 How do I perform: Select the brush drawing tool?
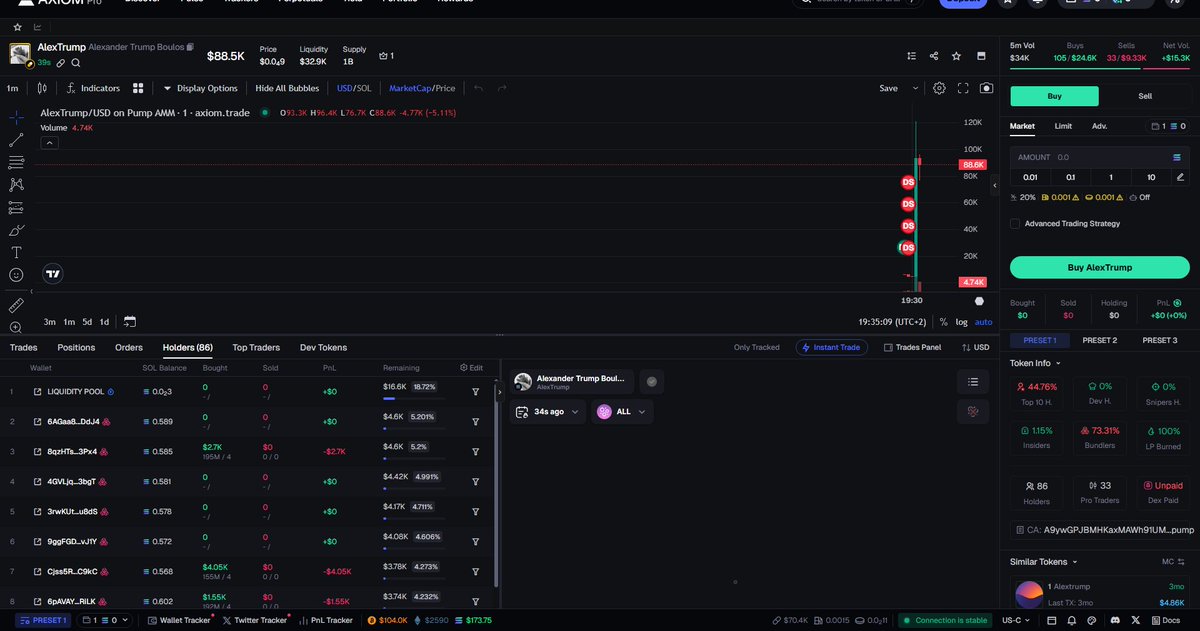point(16,230)
